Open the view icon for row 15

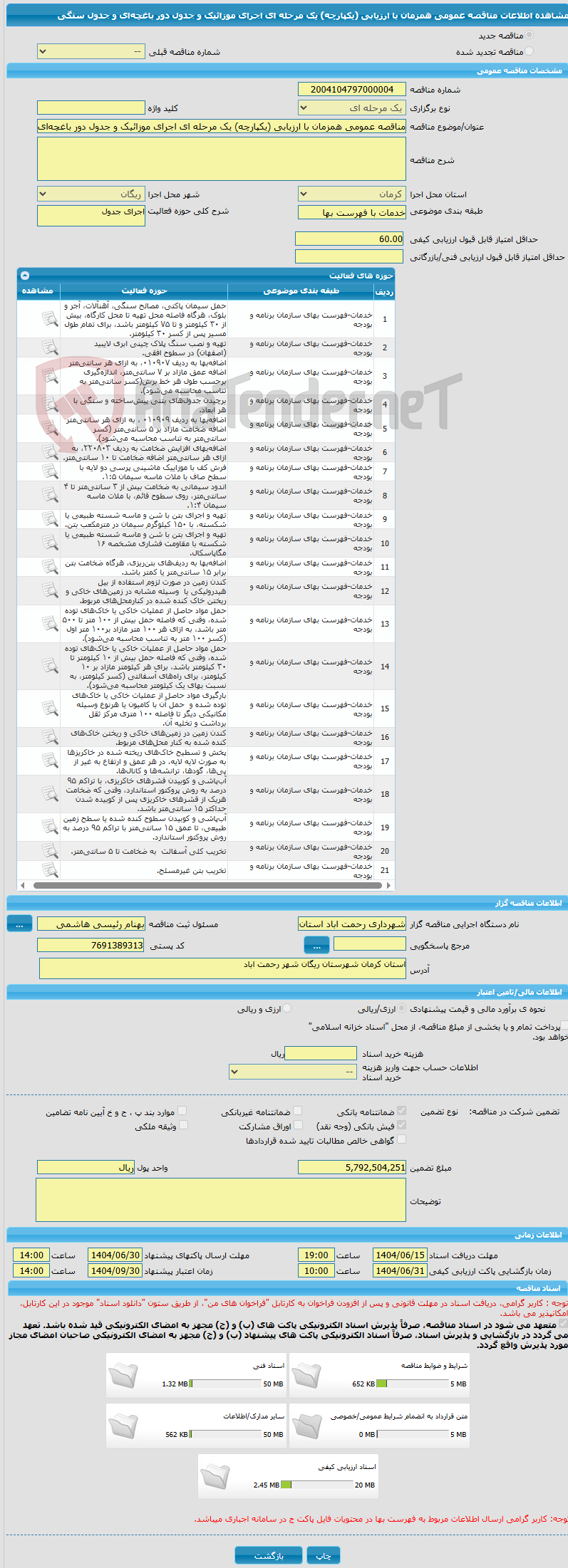tap(50, 709)
